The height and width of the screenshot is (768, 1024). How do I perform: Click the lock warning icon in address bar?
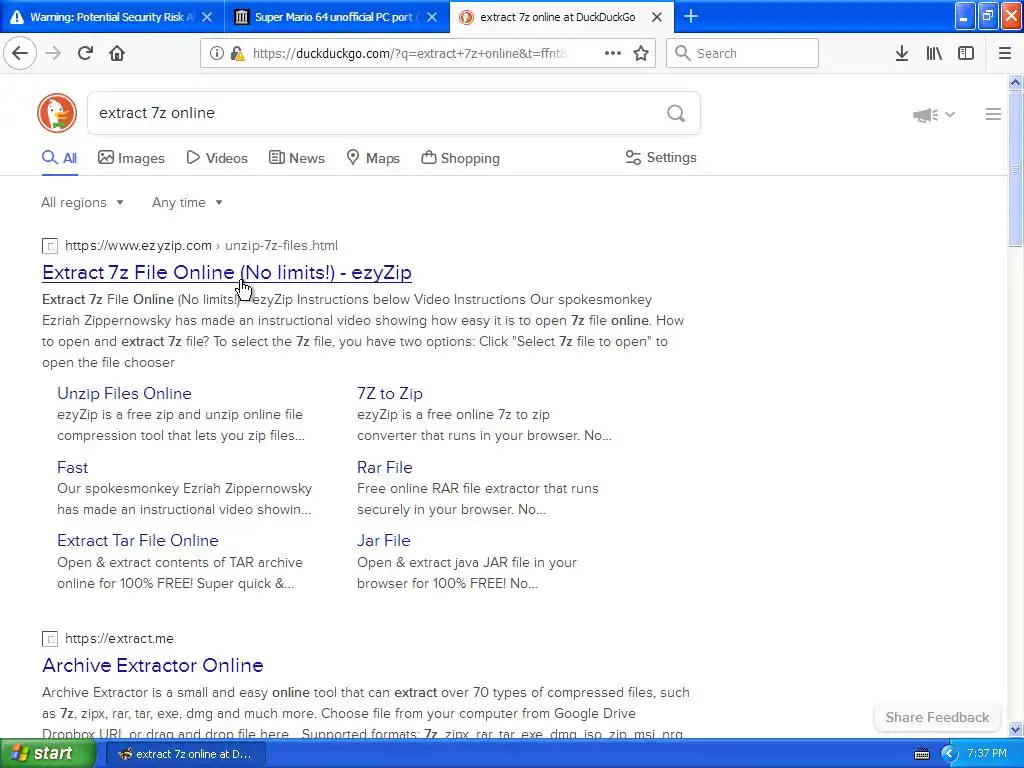(x=238, y=54)
